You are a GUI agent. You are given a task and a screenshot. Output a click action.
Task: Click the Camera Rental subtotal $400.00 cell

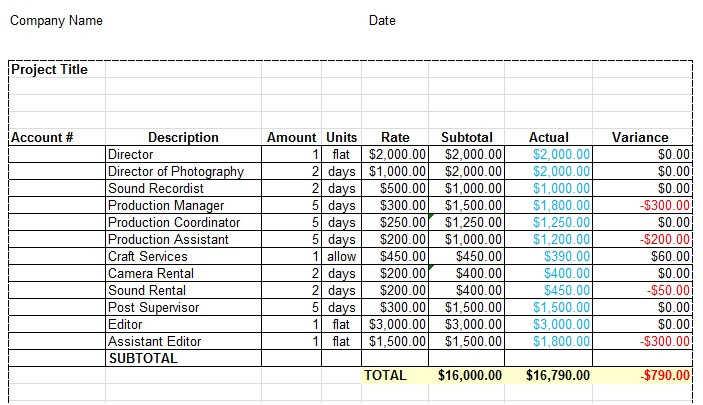pyautogui.click(x=466, y=274)
